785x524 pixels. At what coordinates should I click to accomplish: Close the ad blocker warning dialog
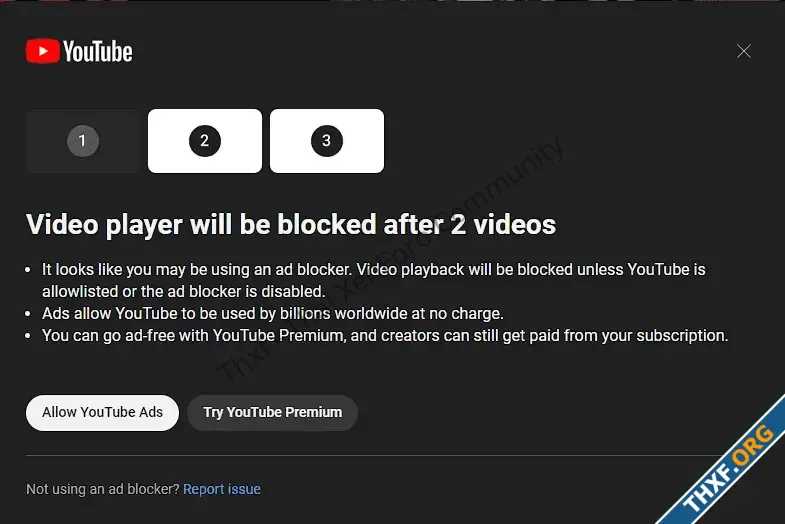pyautogui.click(x=743, y=51)
